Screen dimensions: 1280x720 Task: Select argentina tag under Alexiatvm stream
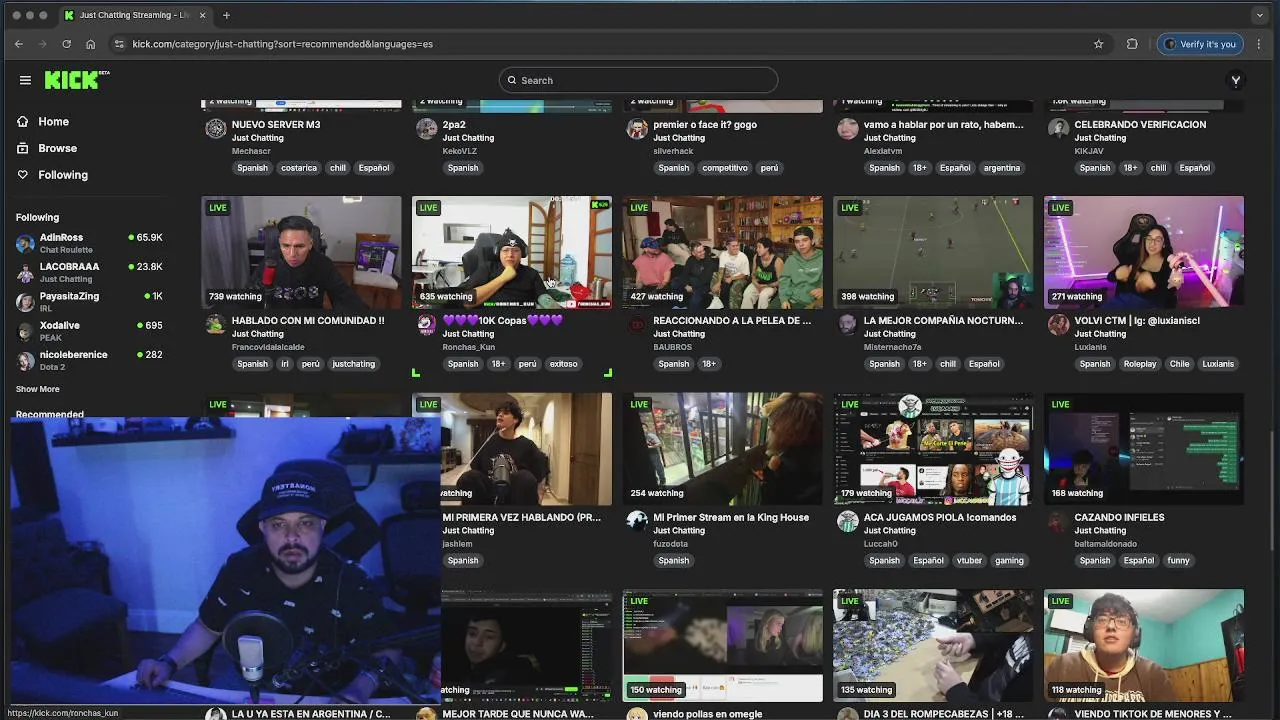click(x=1001, y=168)
